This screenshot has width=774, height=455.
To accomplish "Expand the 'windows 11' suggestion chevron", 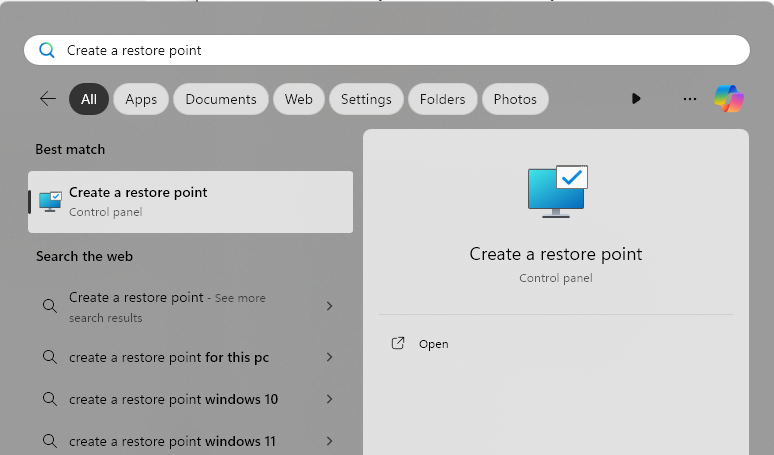I will (x=329, y=441).
